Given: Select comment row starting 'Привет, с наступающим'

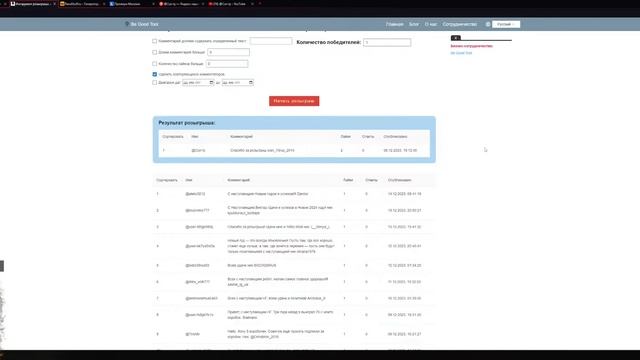Looking at the screenshot, I should (294, 315).
